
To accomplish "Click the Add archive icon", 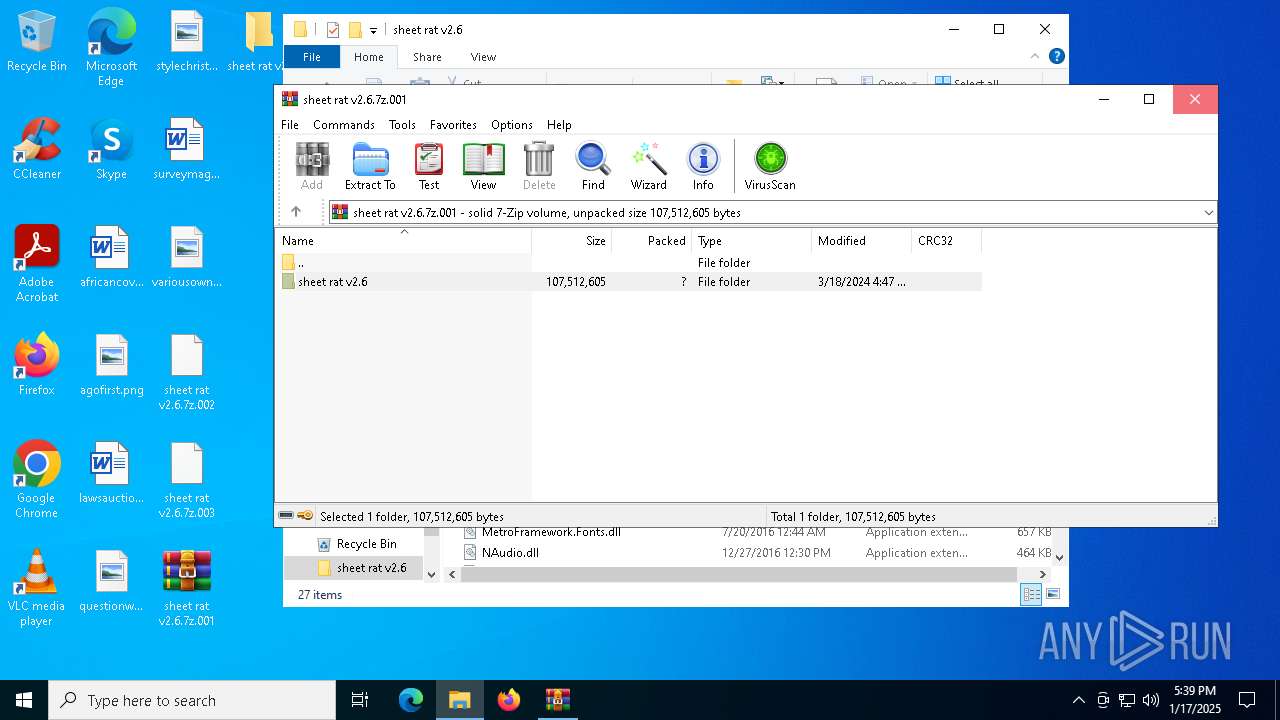I will tap(312, 166).
